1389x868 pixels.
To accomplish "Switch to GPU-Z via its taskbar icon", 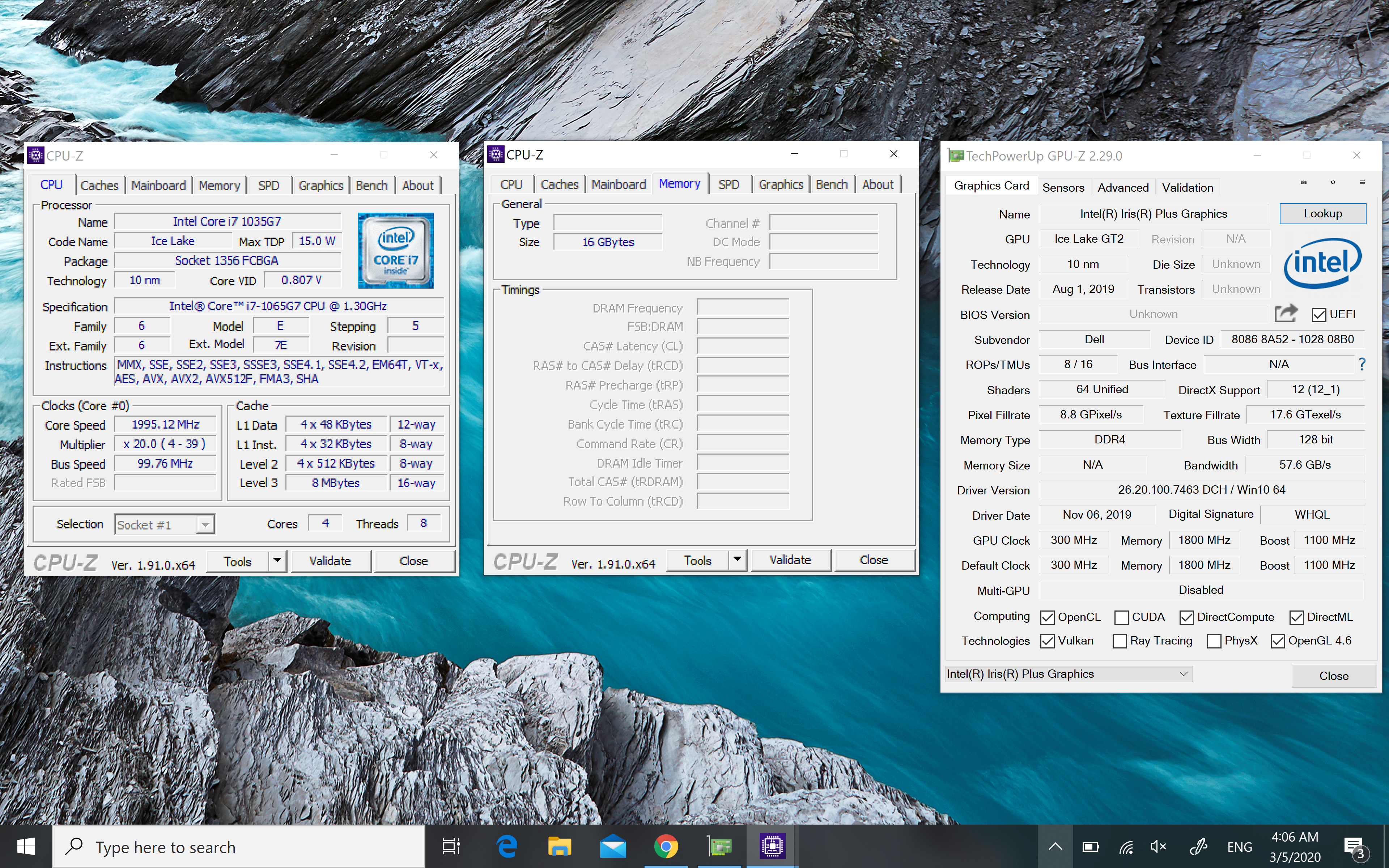I will click(719, 846).
